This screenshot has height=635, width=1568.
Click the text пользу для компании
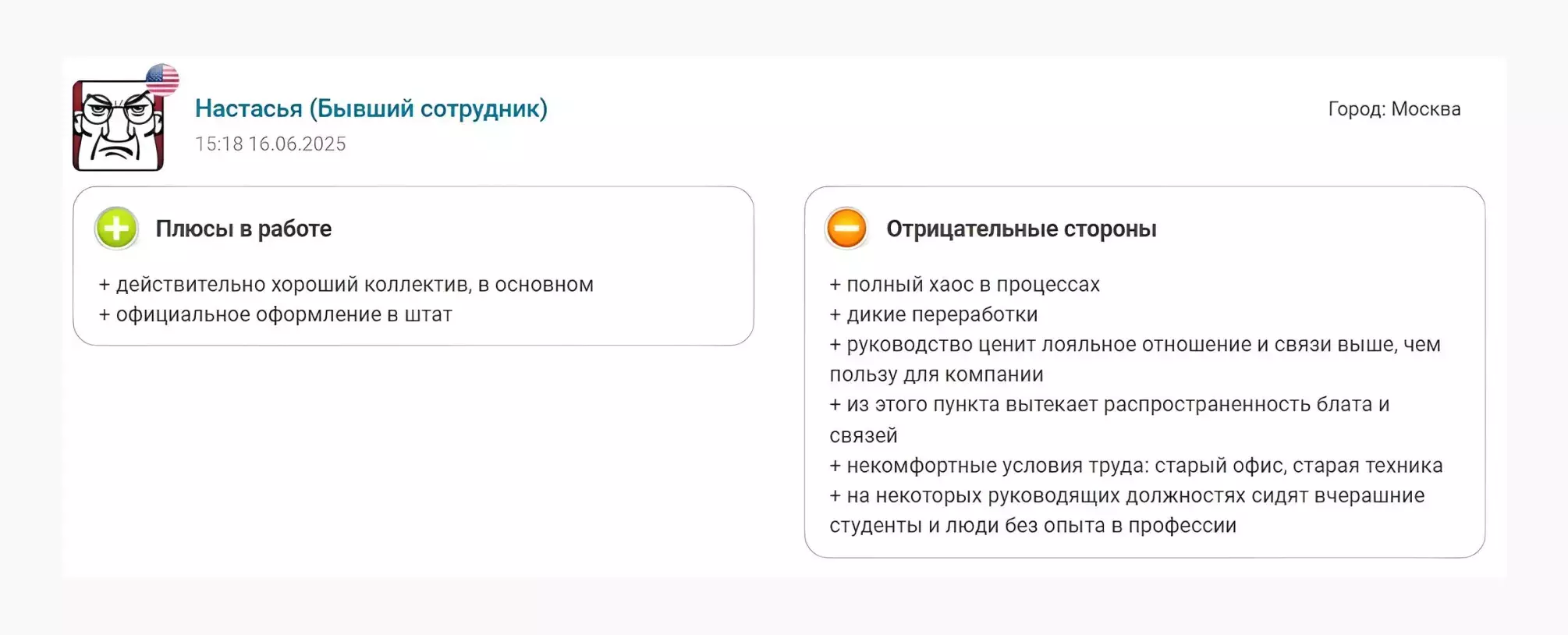pyautogui.click(x=936, y=375)
